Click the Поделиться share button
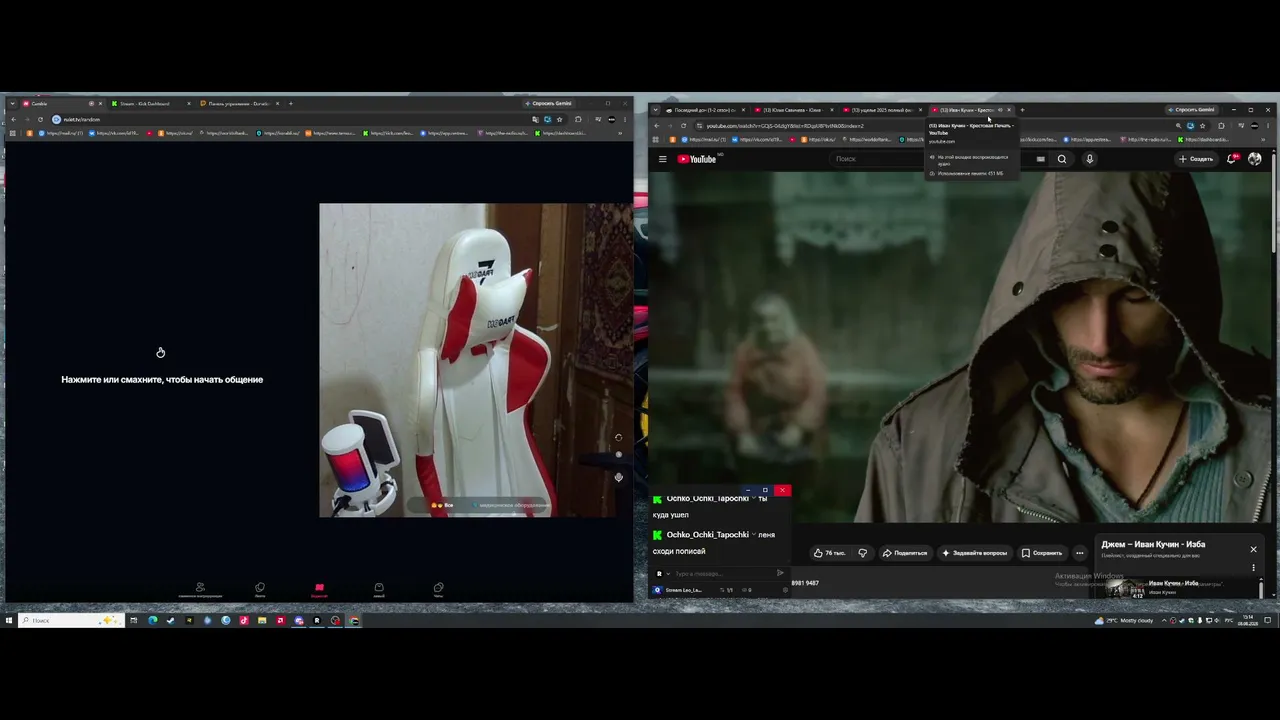This screenshot has width=1280, height=720. click(x=904, y=553)
